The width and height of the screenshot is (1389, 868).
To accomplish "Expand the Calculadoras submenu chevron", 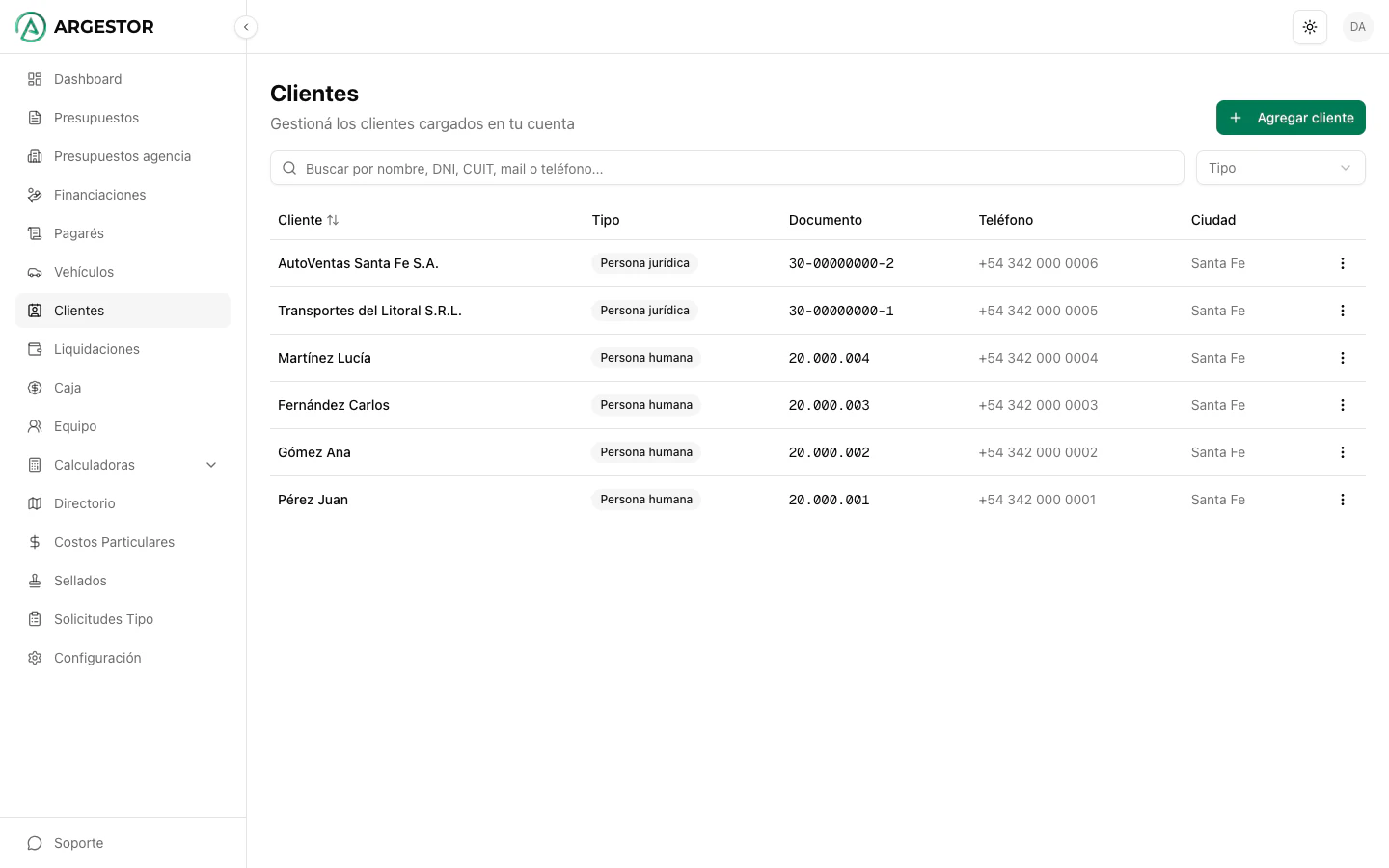I will tap(211, 465).
